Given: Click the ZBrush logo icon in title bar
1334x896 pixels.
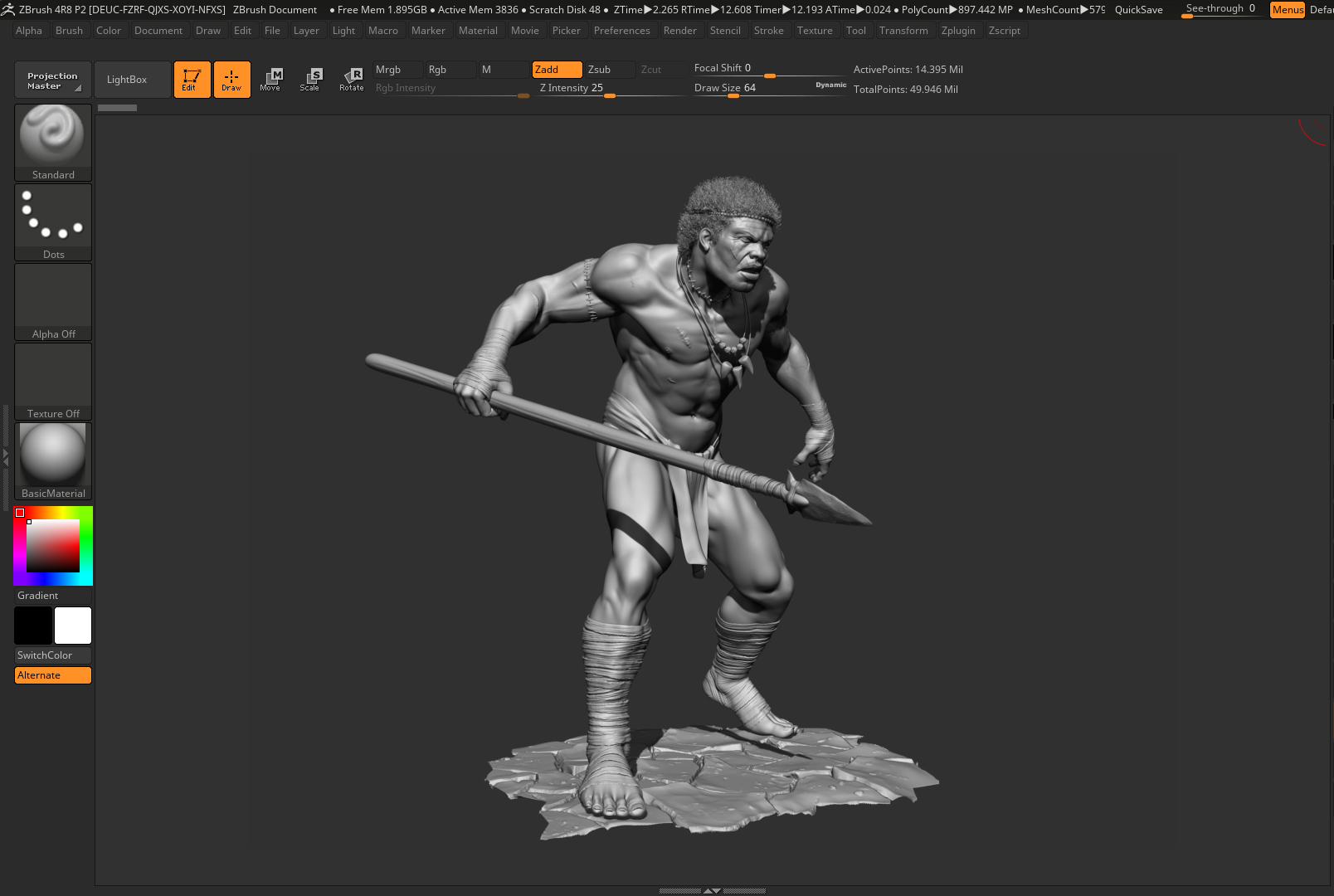Looking at the screenshot, I should pos(8,10).
